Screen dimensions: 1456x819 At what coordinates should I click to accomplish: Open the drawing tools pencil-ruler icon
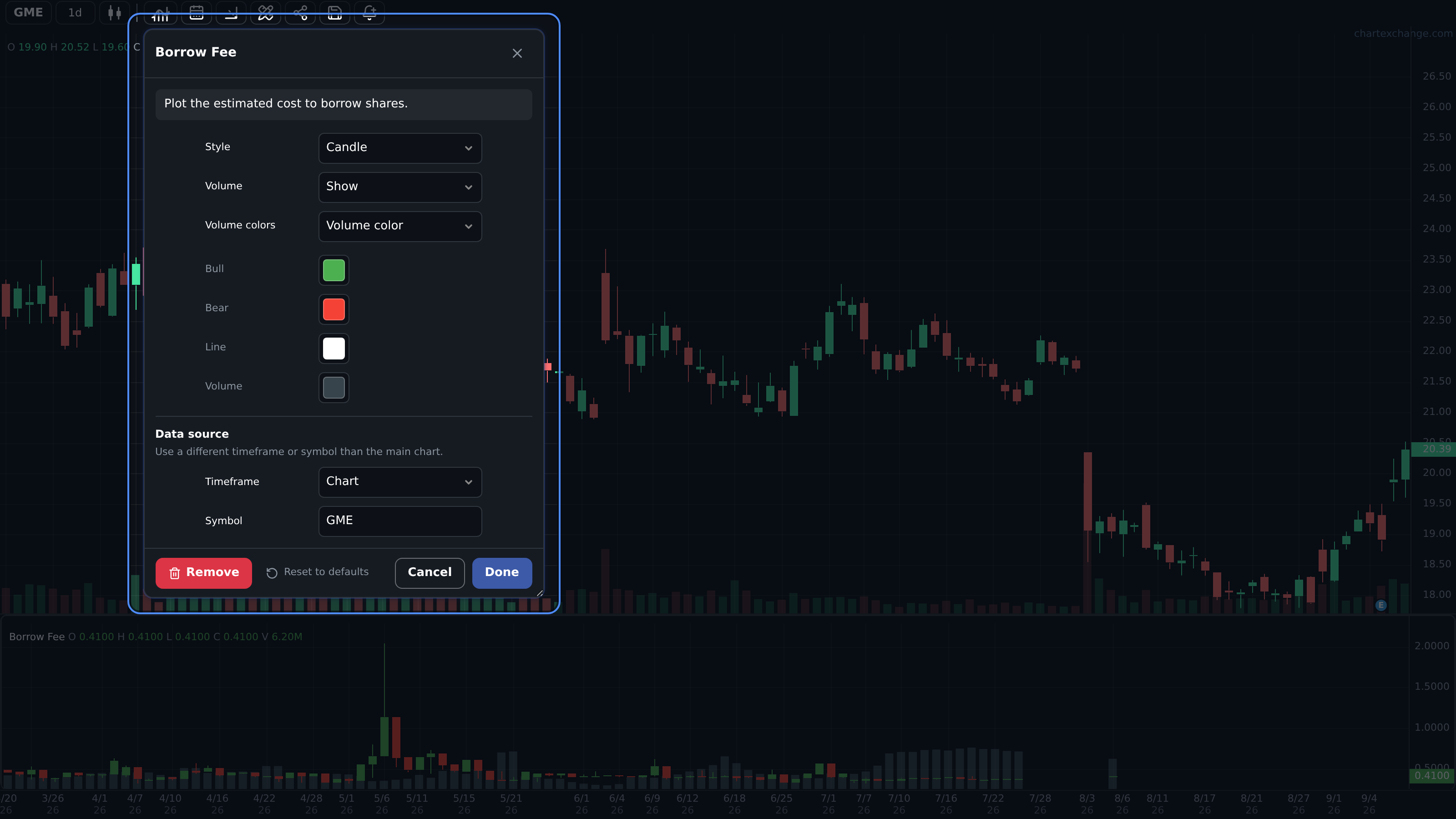(266, 12)
